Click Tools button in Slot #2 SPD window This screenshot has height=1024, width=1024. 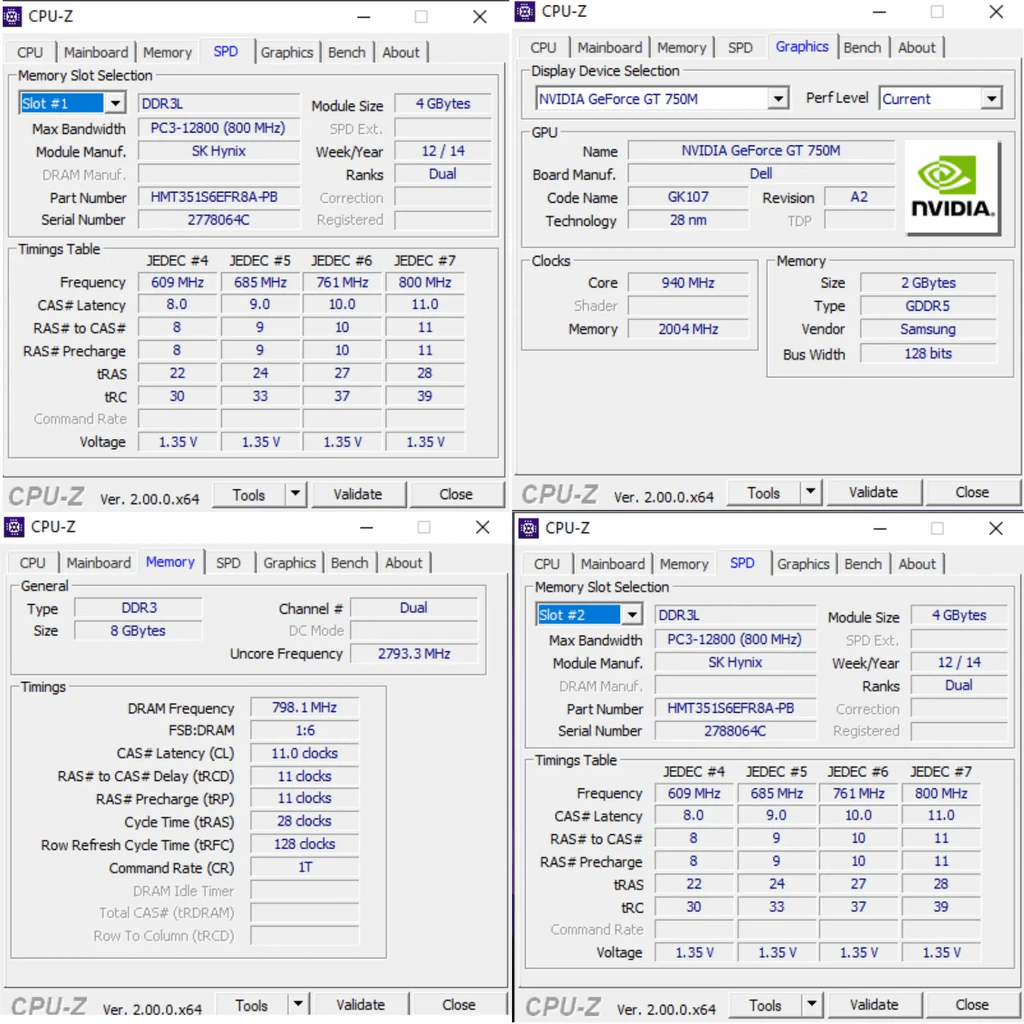[x=765, y=1005]
